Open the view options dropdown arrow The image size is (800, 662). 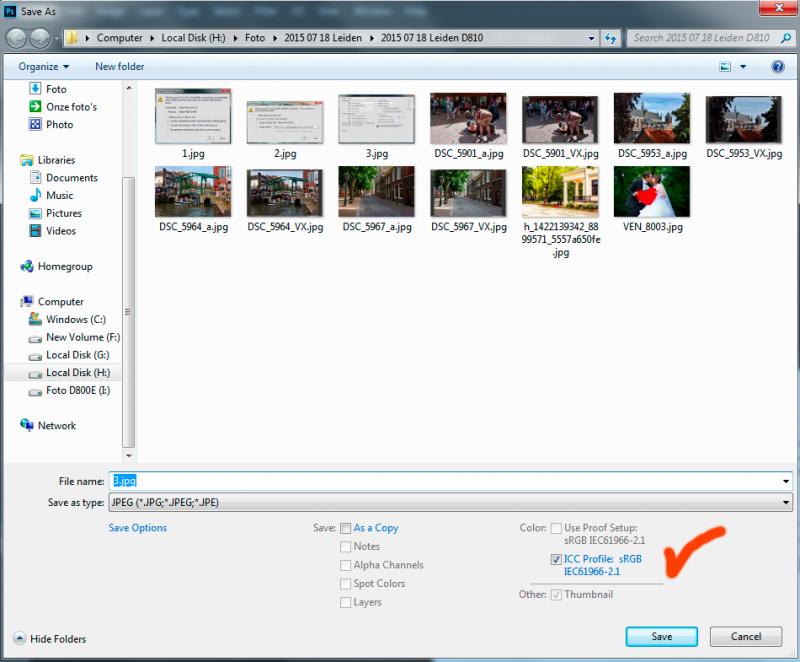point(743,66)
